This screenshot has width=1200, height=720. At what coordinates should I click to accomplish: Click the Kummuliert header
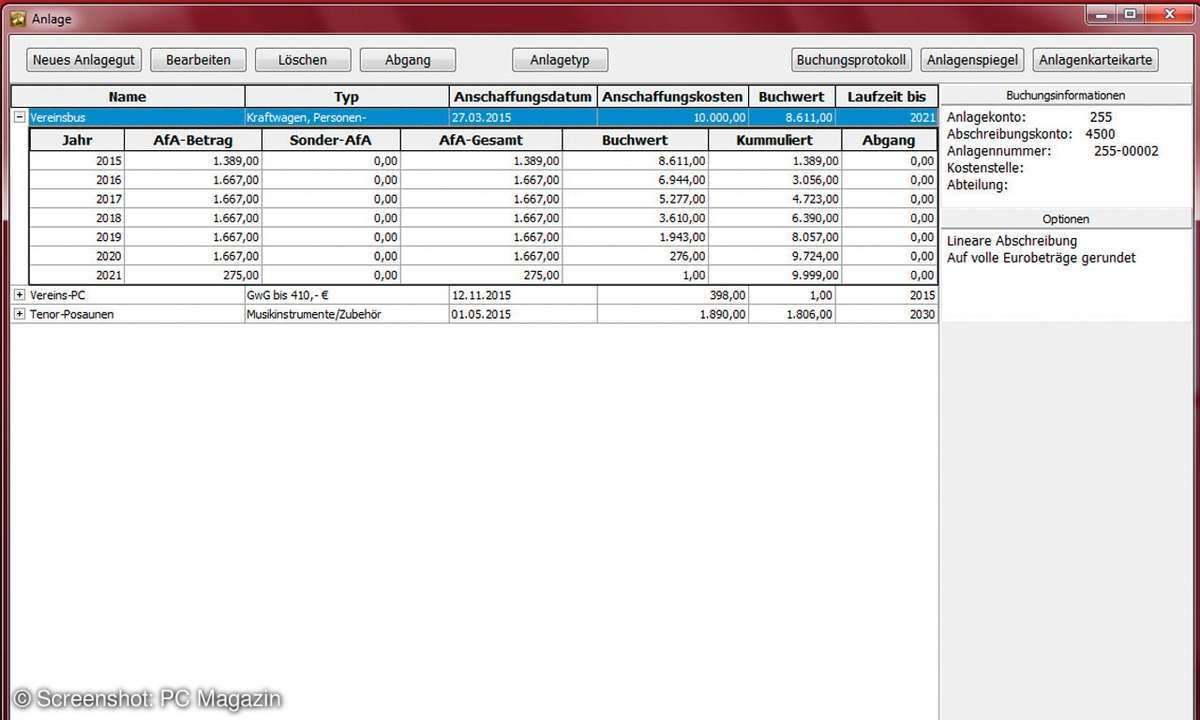coord(775,140)
